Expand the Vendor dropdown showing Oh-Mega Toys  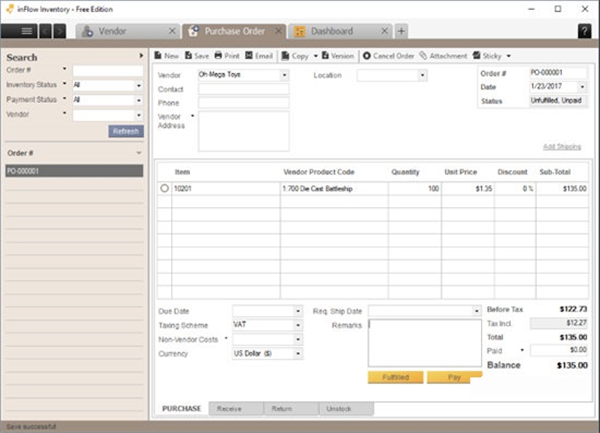(284, 75)
